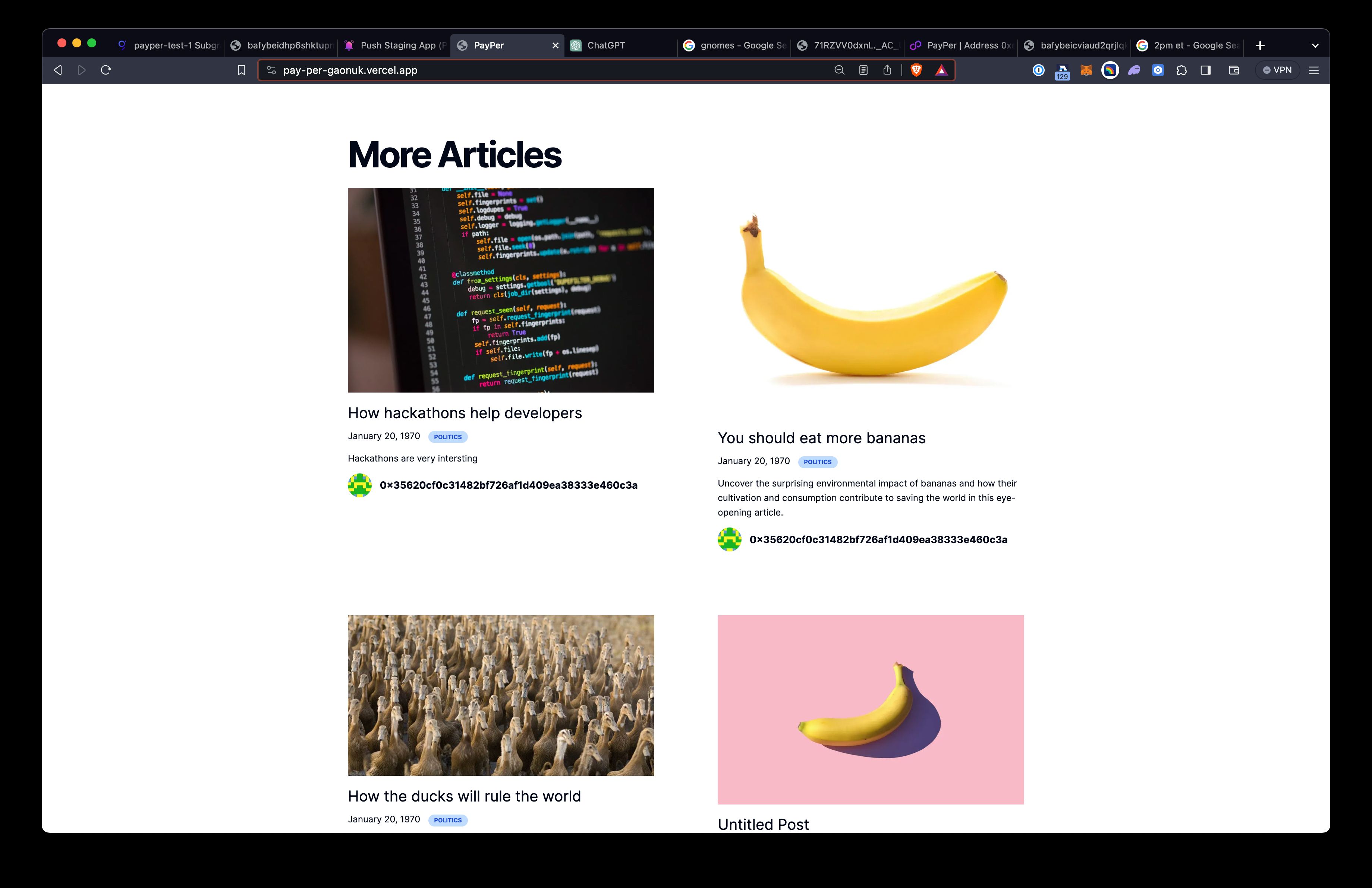Click the forward navigation arrow
The image size is (1372, 888).
82,70
